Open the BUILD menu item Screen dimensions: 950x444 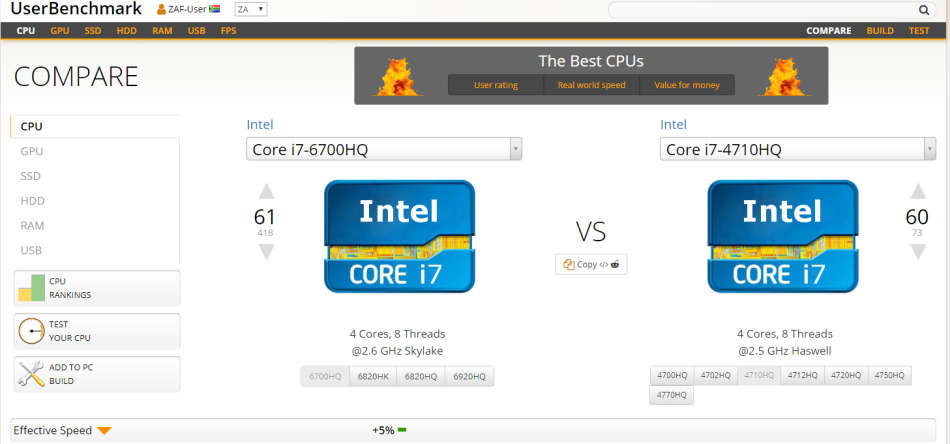coord(880,31)
